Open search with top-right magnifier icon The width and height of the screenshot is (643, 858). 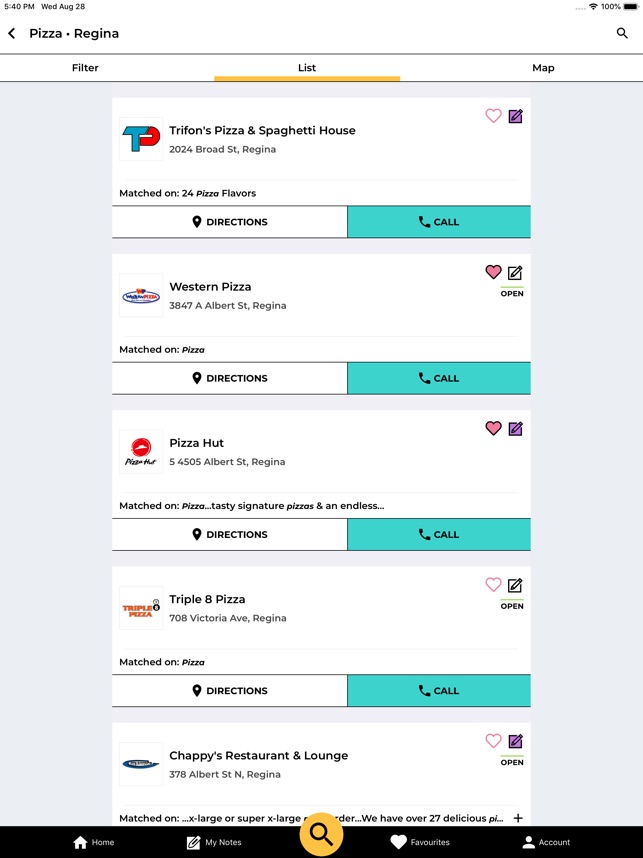pyautogui.click(x=622, y=33)
